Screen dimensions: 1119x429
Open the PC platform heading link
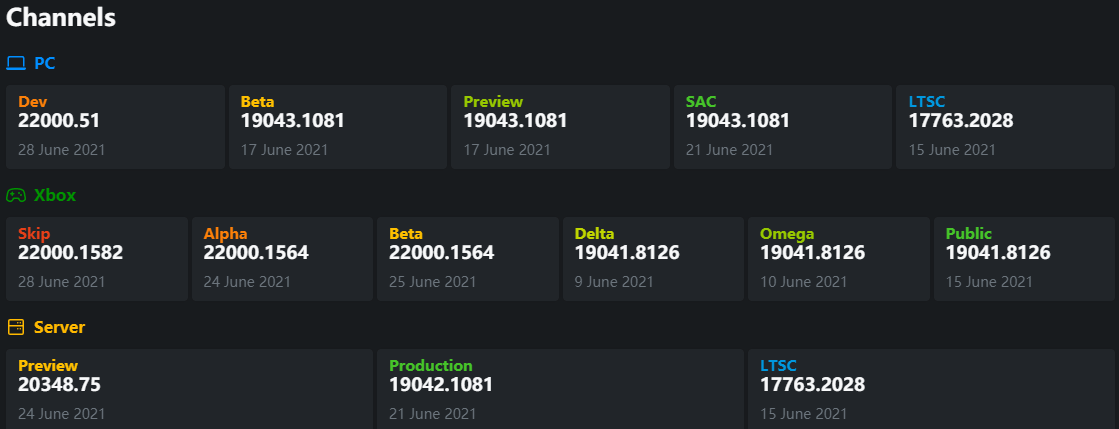click(44, 64)
